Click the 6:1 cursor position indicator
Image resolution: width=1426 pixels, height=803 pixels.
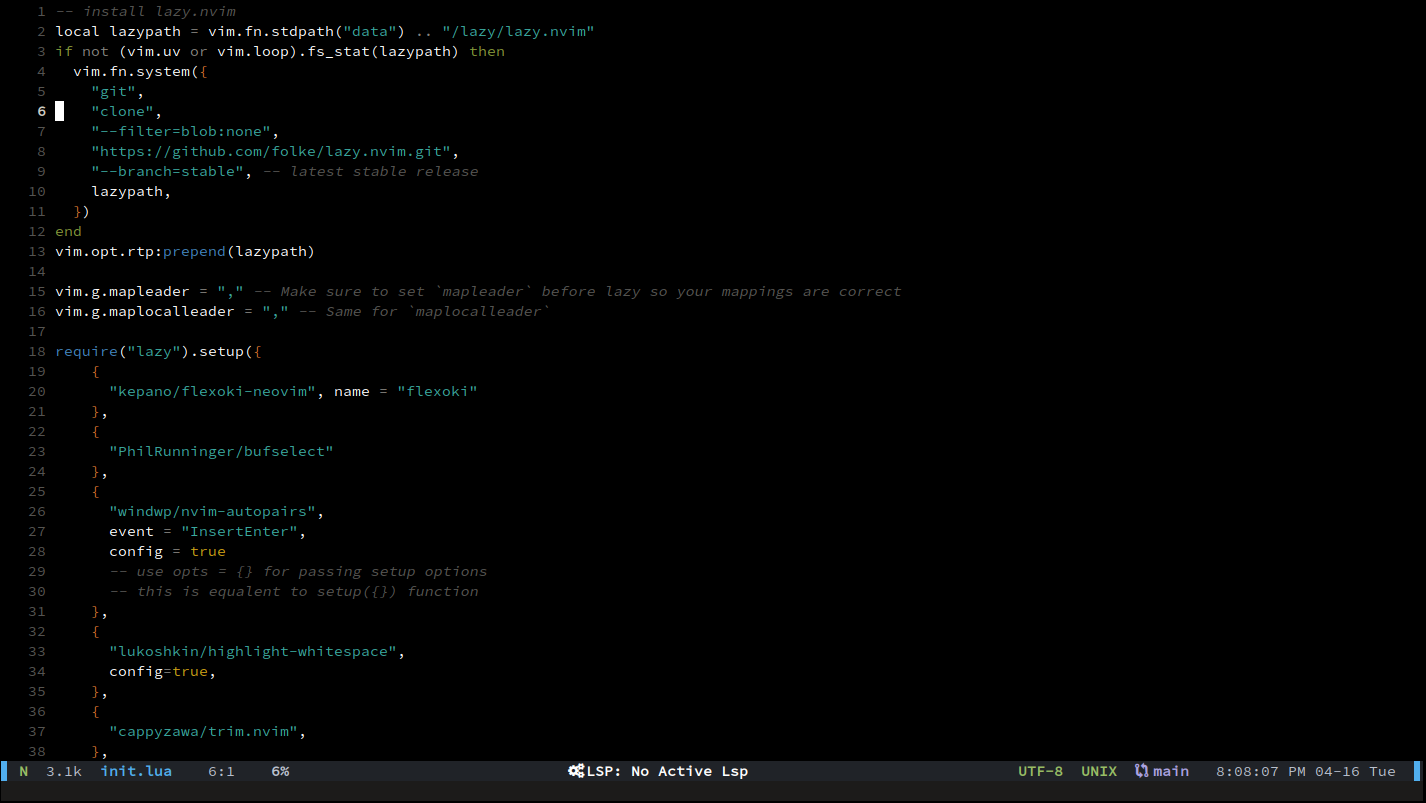pos(221,771)
